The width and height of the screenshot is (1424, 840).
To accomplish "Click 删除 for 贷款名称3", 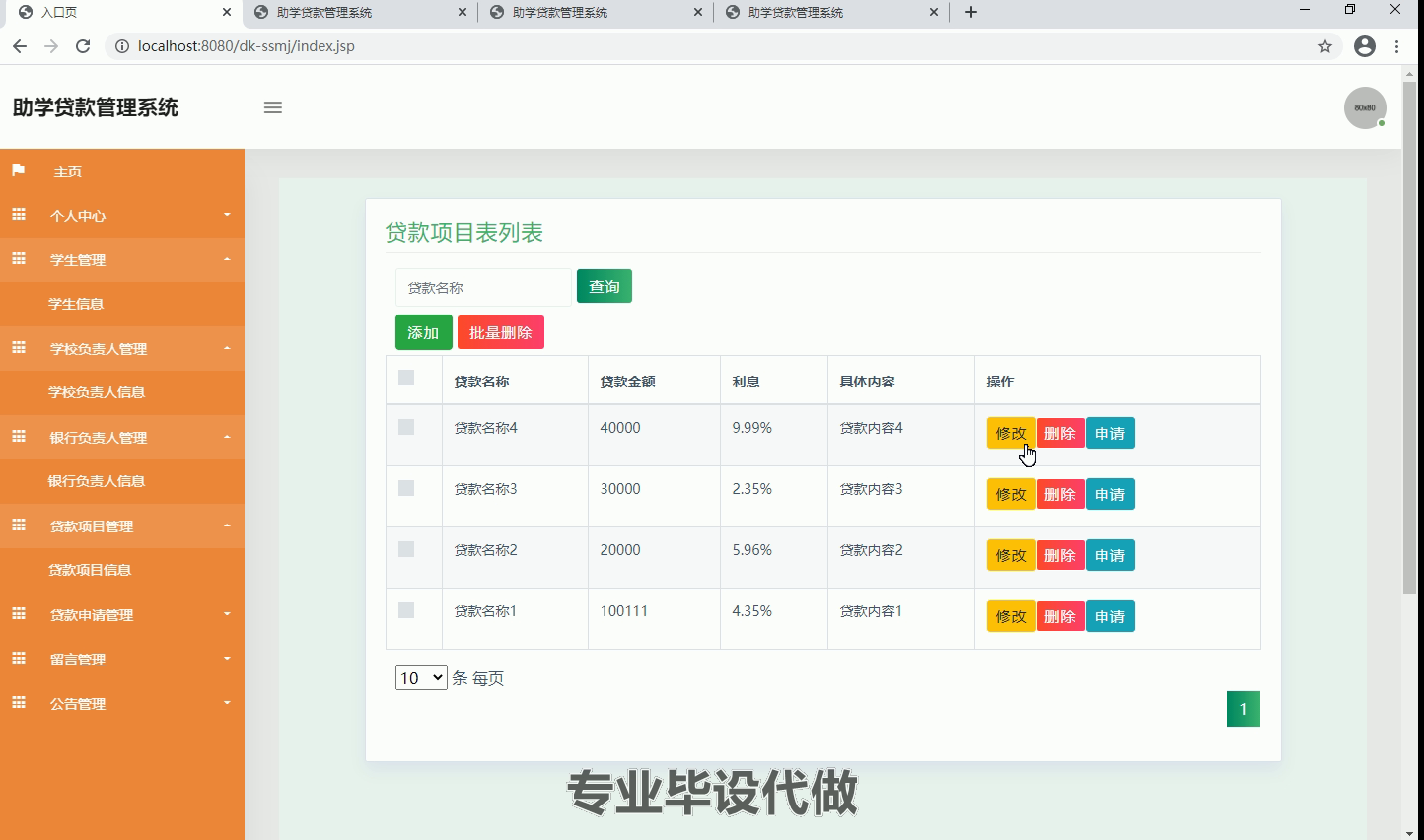I will click(x=1060, y=494).
